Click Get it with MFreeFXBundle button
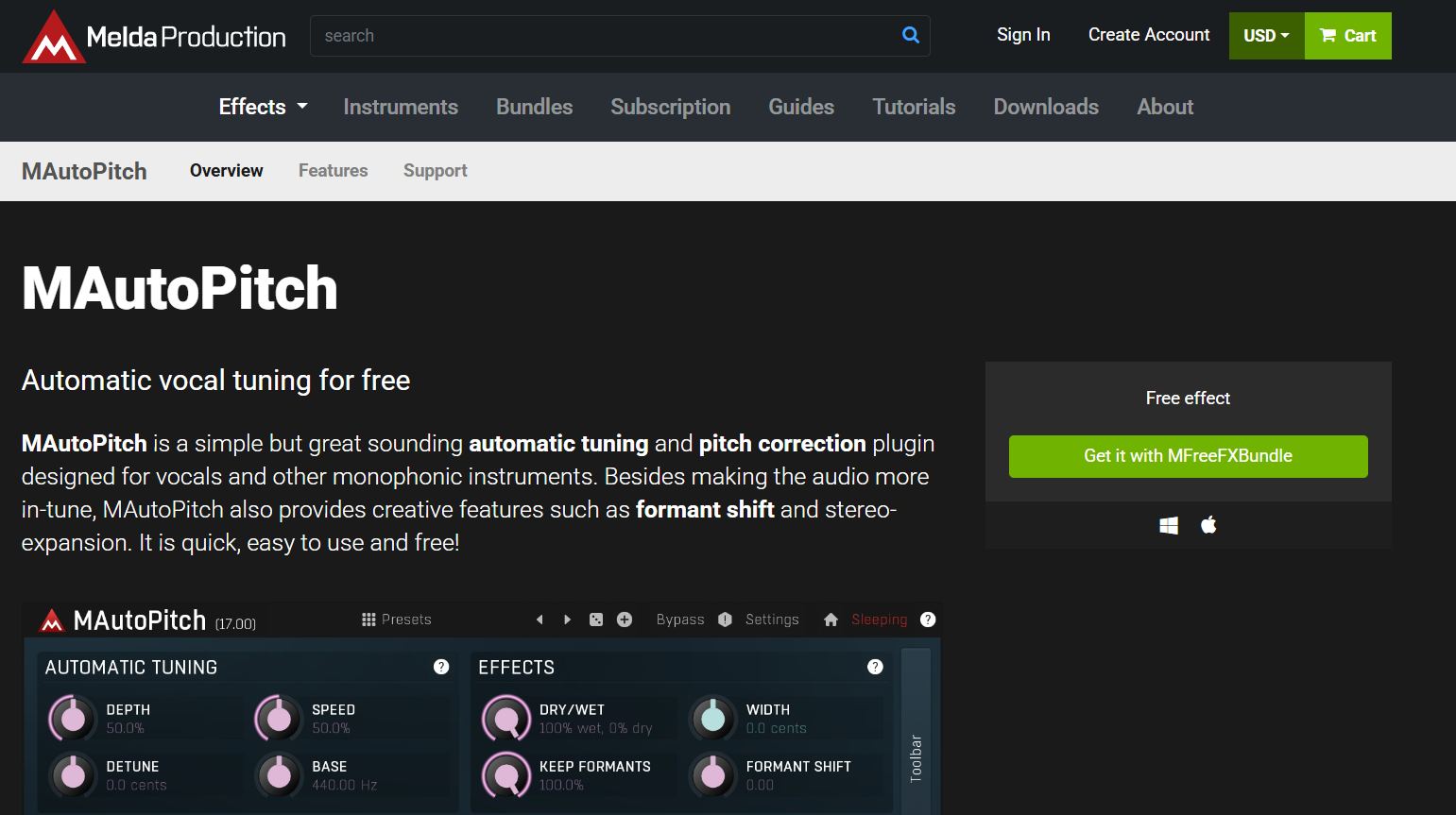1456x815 pixels. (1189, 456)
